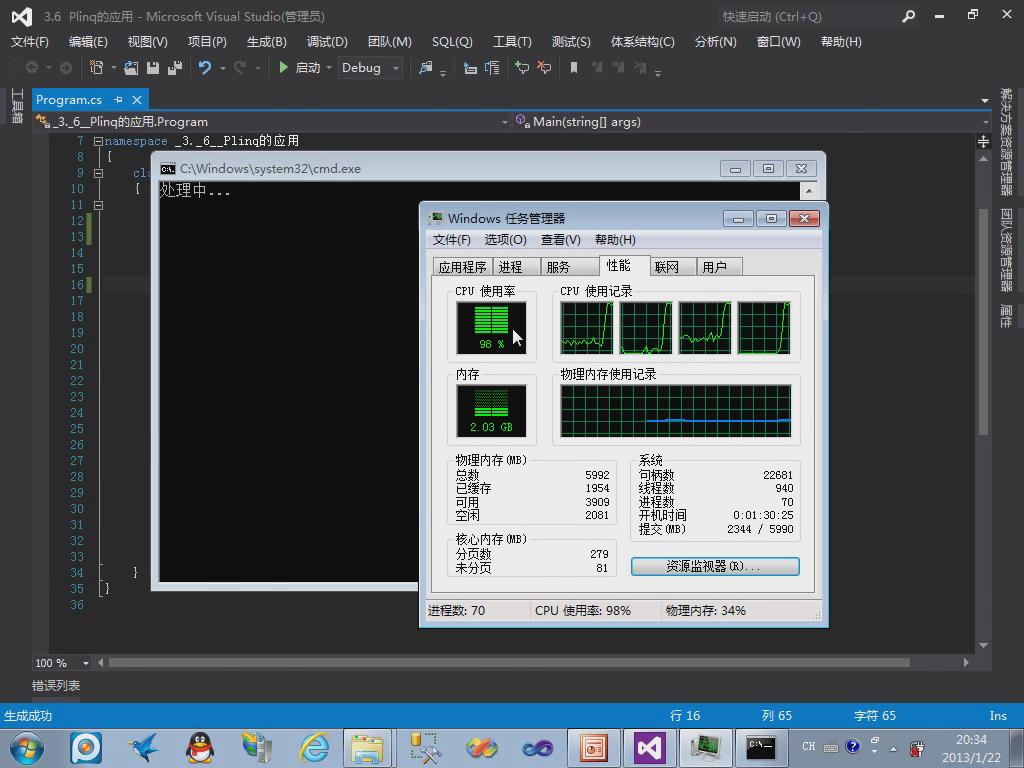Click the CPU 使用率 98 % gauge
The image size is (1024, 768).
pyautogui.click(x=491, y=328)
